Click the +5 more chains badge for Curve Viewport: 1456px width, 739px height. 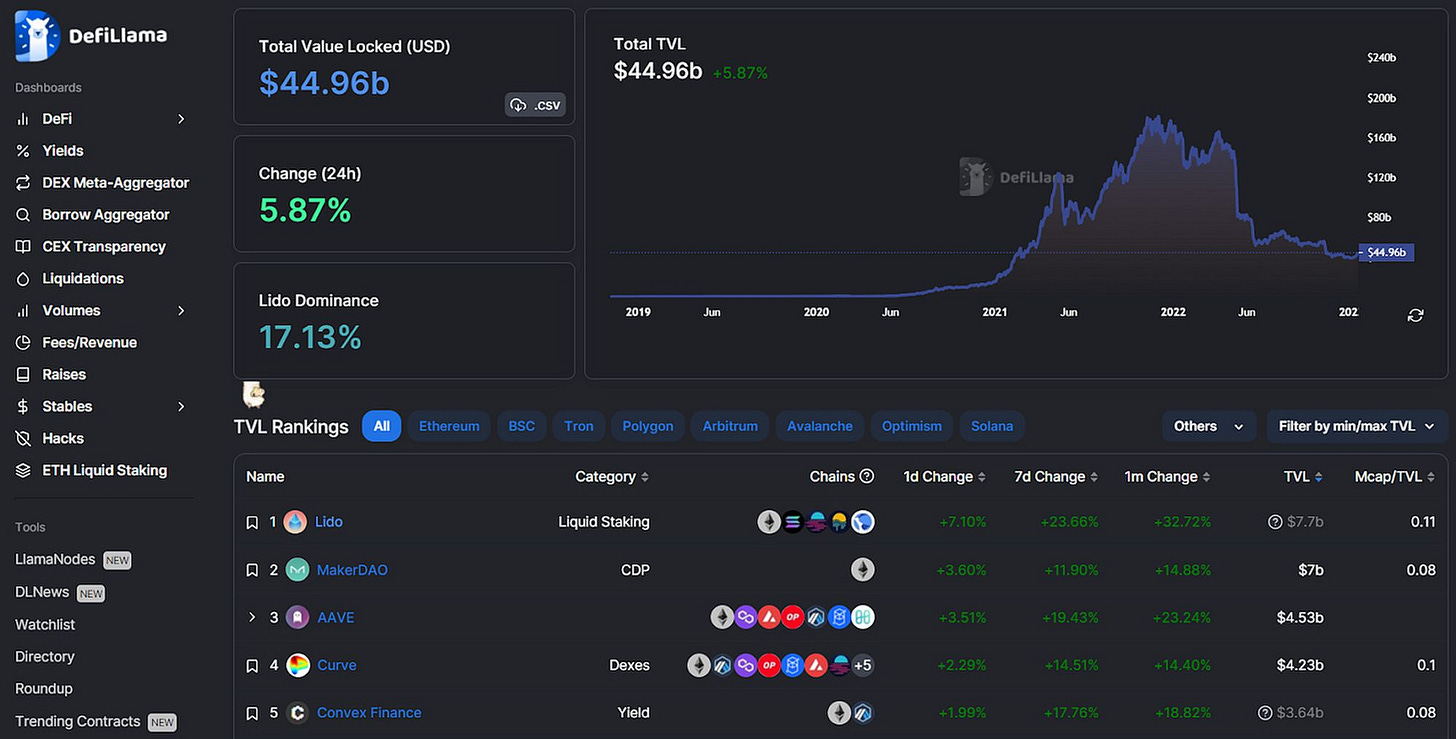tap(863, 665)
